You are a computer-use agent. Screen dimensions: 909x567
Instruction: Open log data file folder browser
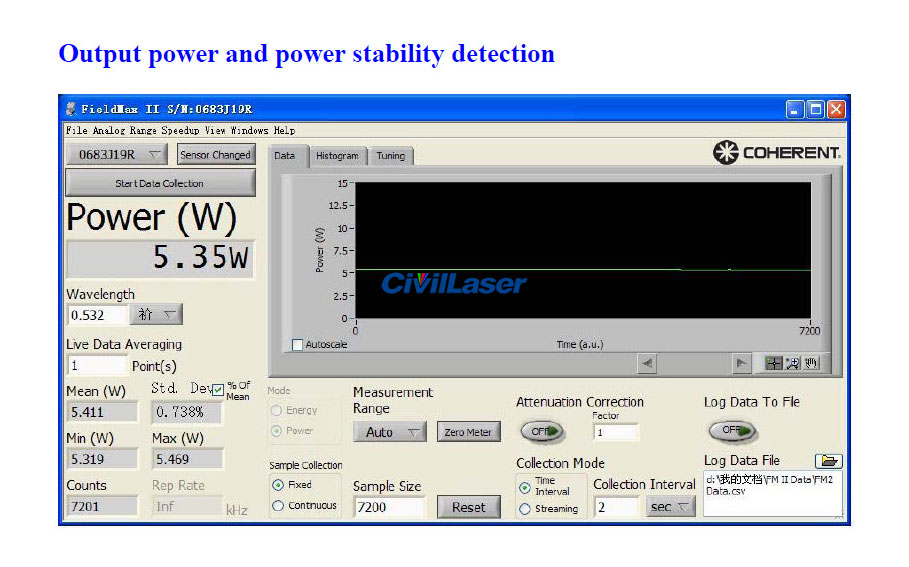tap(828, 461)
